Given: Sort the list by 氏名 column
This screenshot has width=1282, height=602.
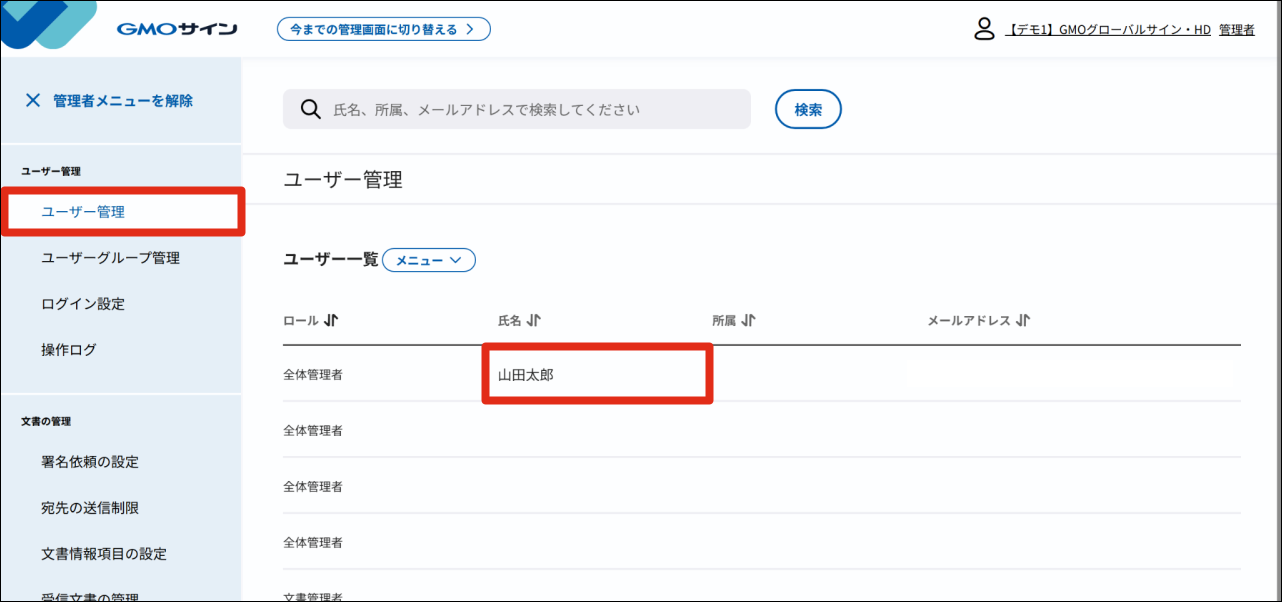Looking at the screenshot, I should (534, 321).
